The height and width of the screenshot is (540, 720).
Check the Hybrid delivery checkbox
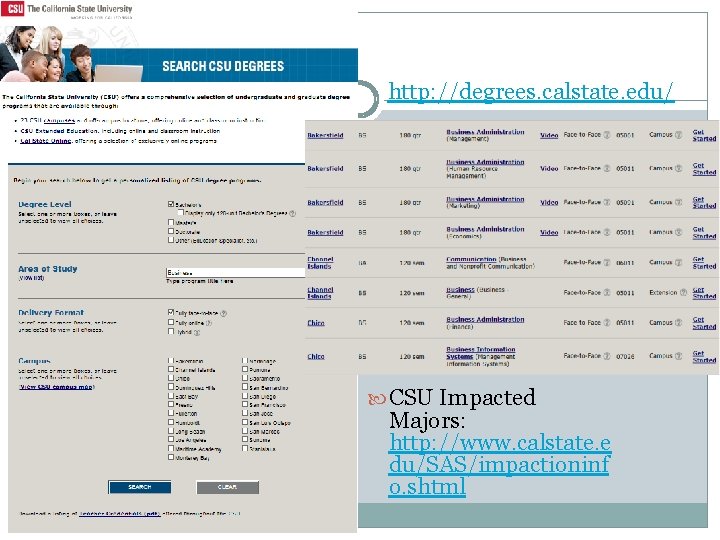pyautogui.click(x=171, y=332)
